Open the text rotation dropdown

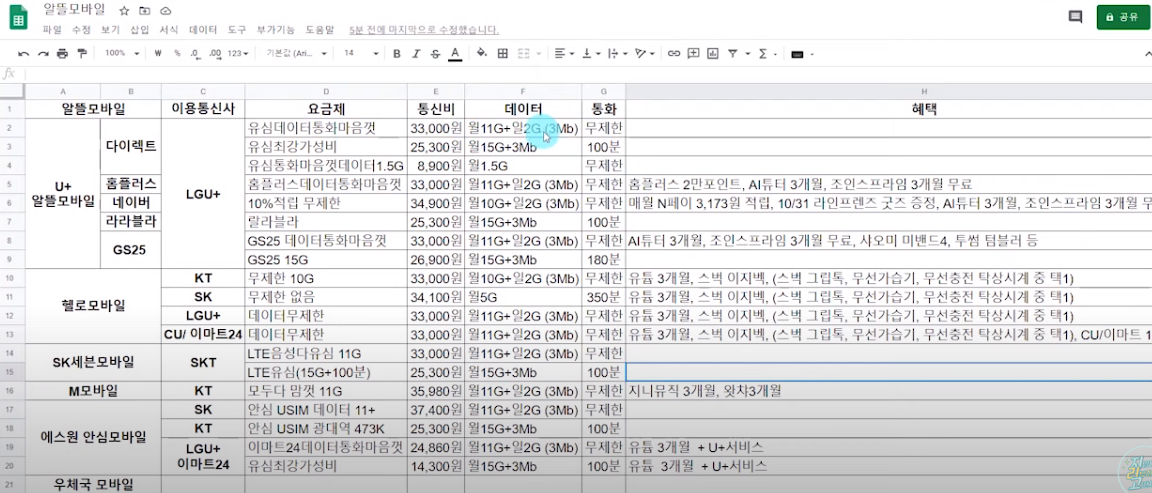click(644, 54)
